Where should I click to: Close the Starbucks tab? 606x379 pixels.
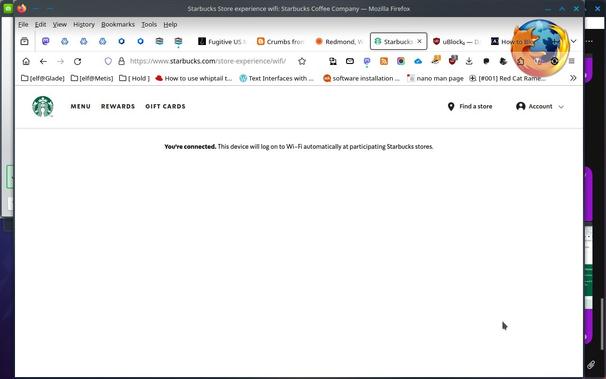419,41
